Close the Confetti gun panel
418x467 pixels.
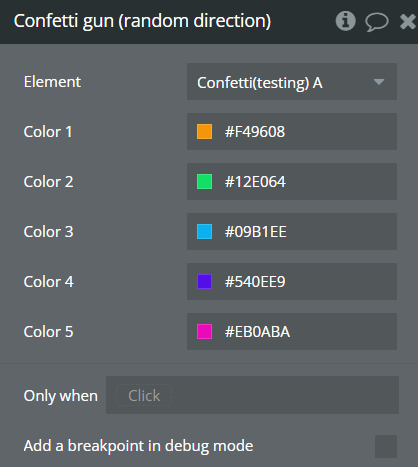[408, 22]
